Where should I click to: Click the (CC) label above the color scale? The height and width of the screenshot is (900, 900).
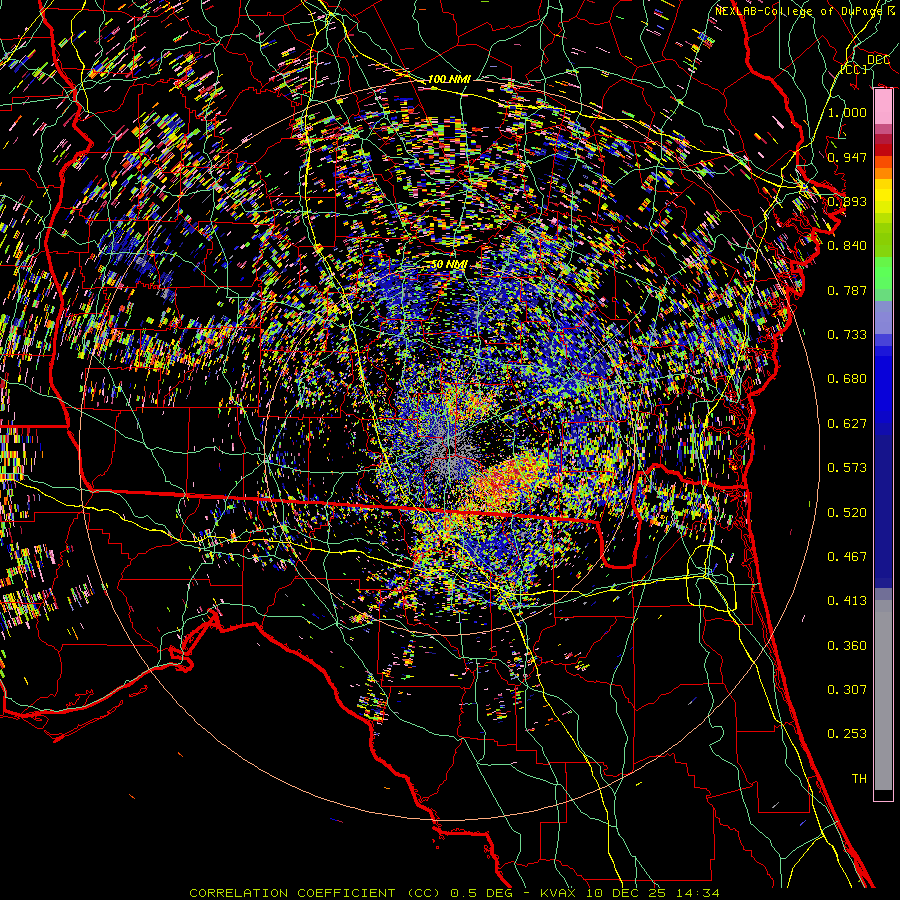[x=854, y=69]
